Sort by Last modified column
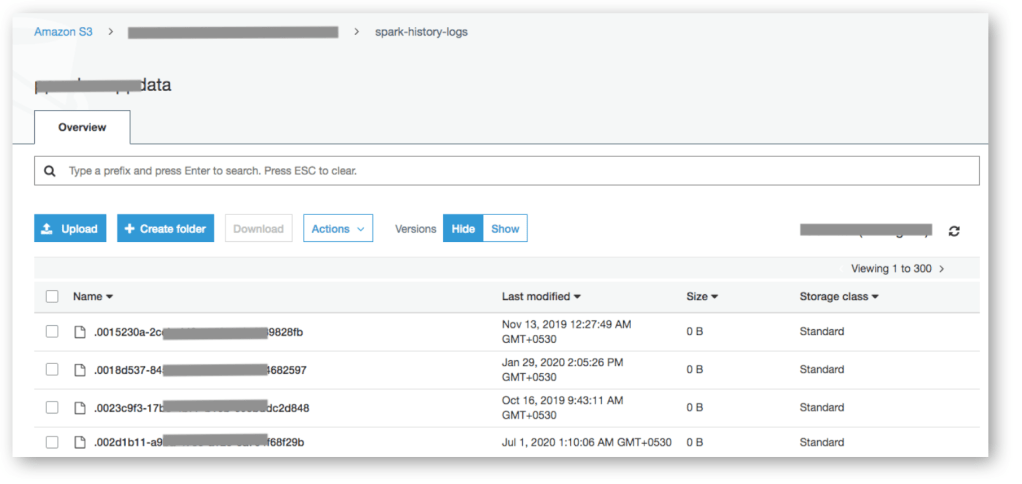The height and width of the screenshot is (484, 1022). [x=541, y=297]
